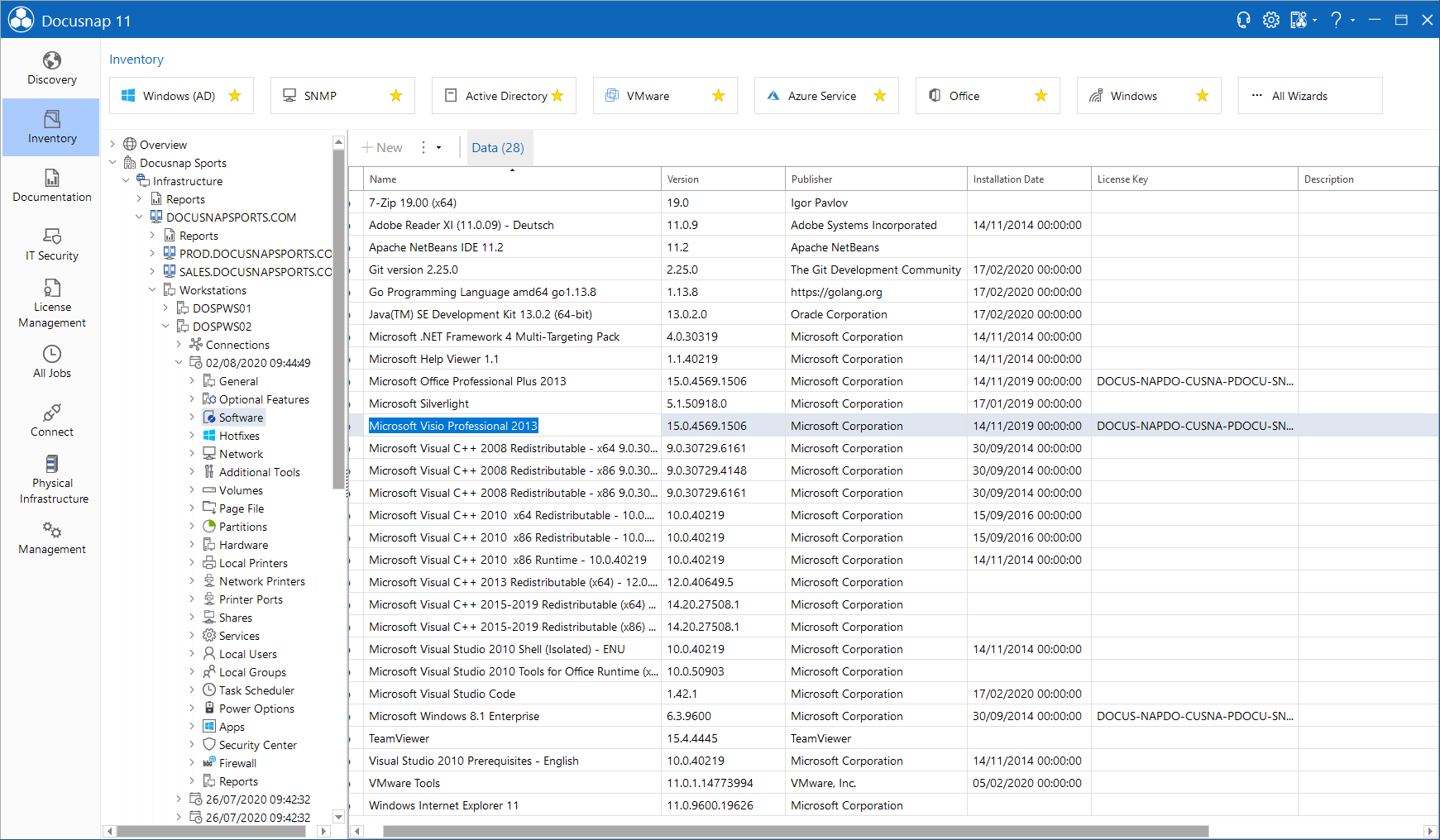Open the three-dot more options dropdown
This screenshot has width=1440, height=840.
[x=430, y=148]
